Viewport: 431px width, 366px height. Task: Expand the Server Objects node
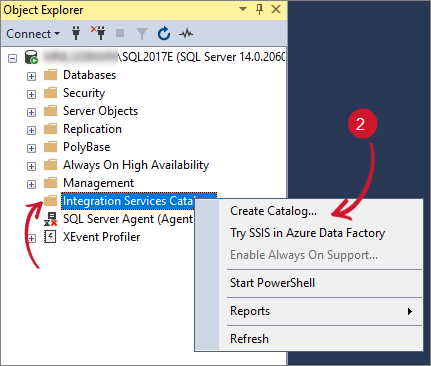pos(31,112)
